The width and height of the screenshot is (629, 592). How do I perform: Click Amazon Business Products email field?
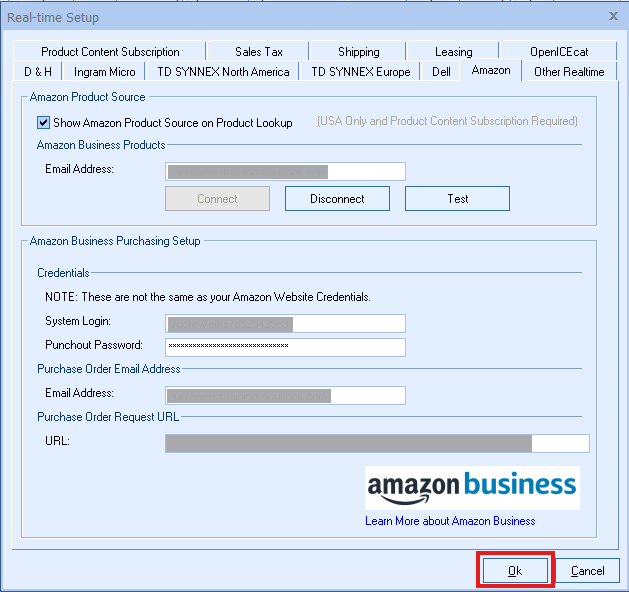point(285,172)
